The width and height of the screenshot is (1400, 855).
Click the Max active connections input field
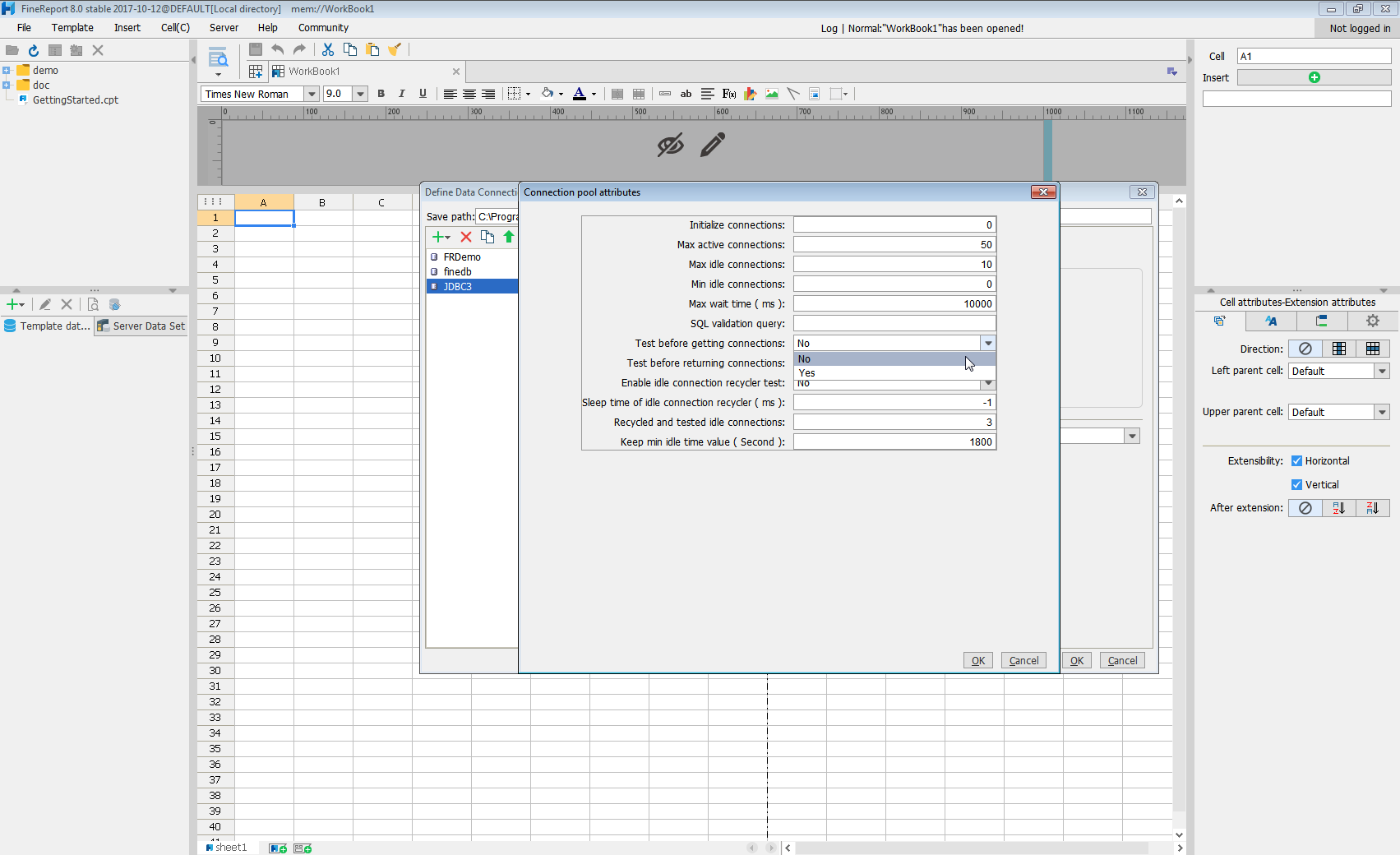pyautogui.click(x=894, y=245)
